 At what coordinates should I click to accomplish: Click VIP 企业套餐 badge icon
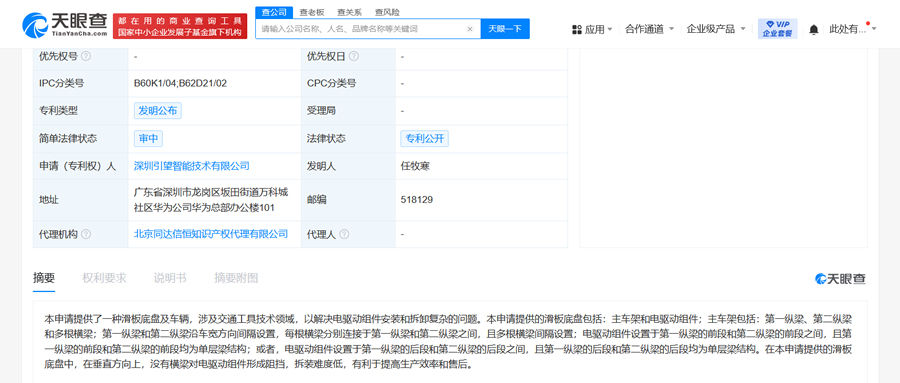click(777, 29)
